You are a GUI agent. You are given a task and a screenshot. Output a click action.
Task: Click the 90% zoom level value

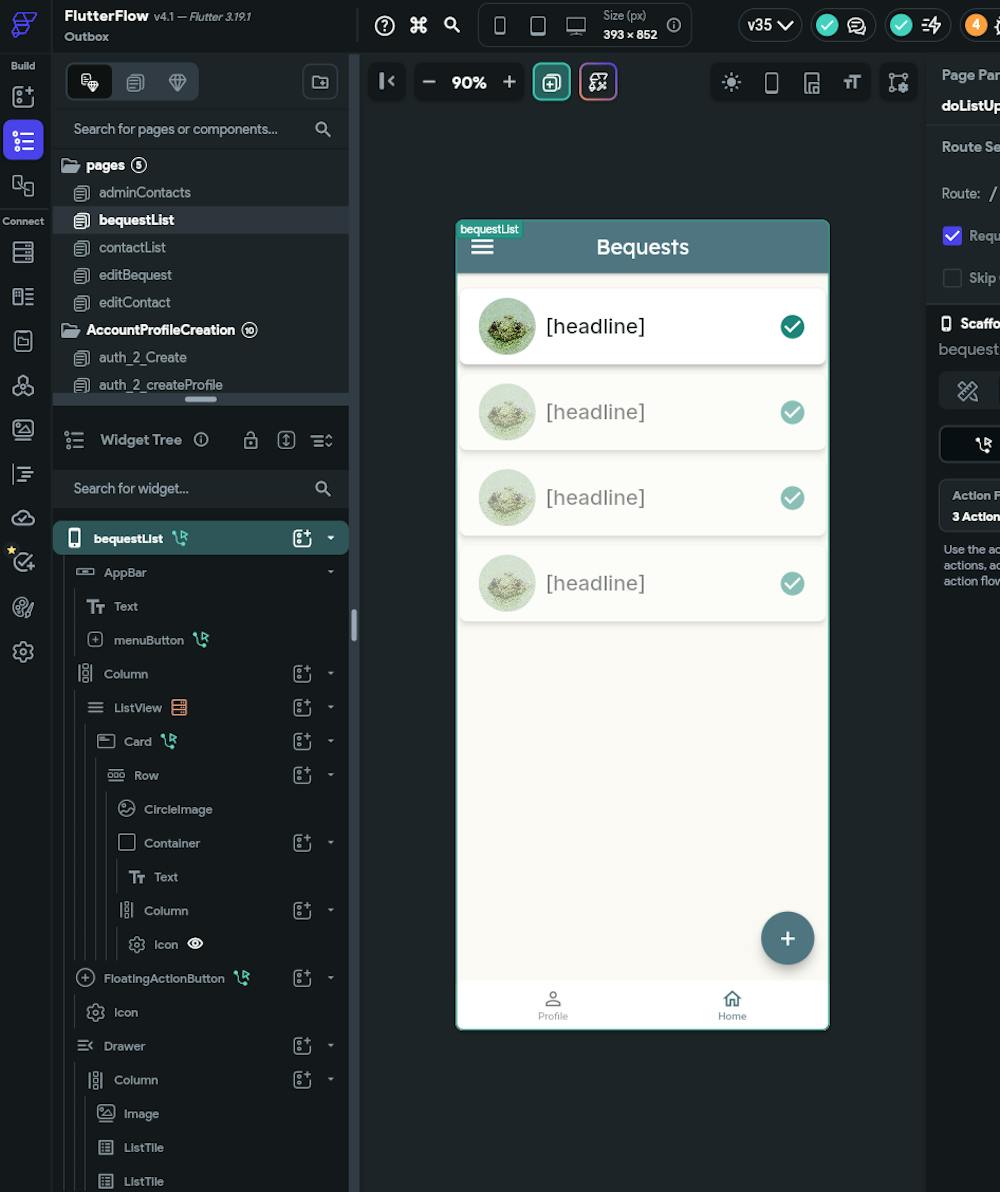coord(469,82)
